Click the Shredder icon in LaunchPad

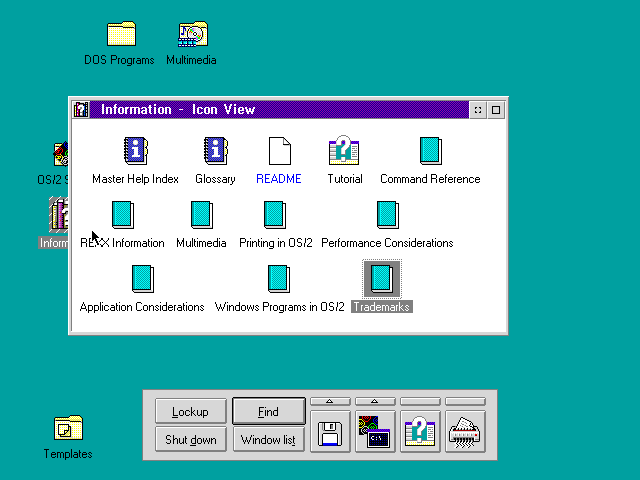(465, 432)
